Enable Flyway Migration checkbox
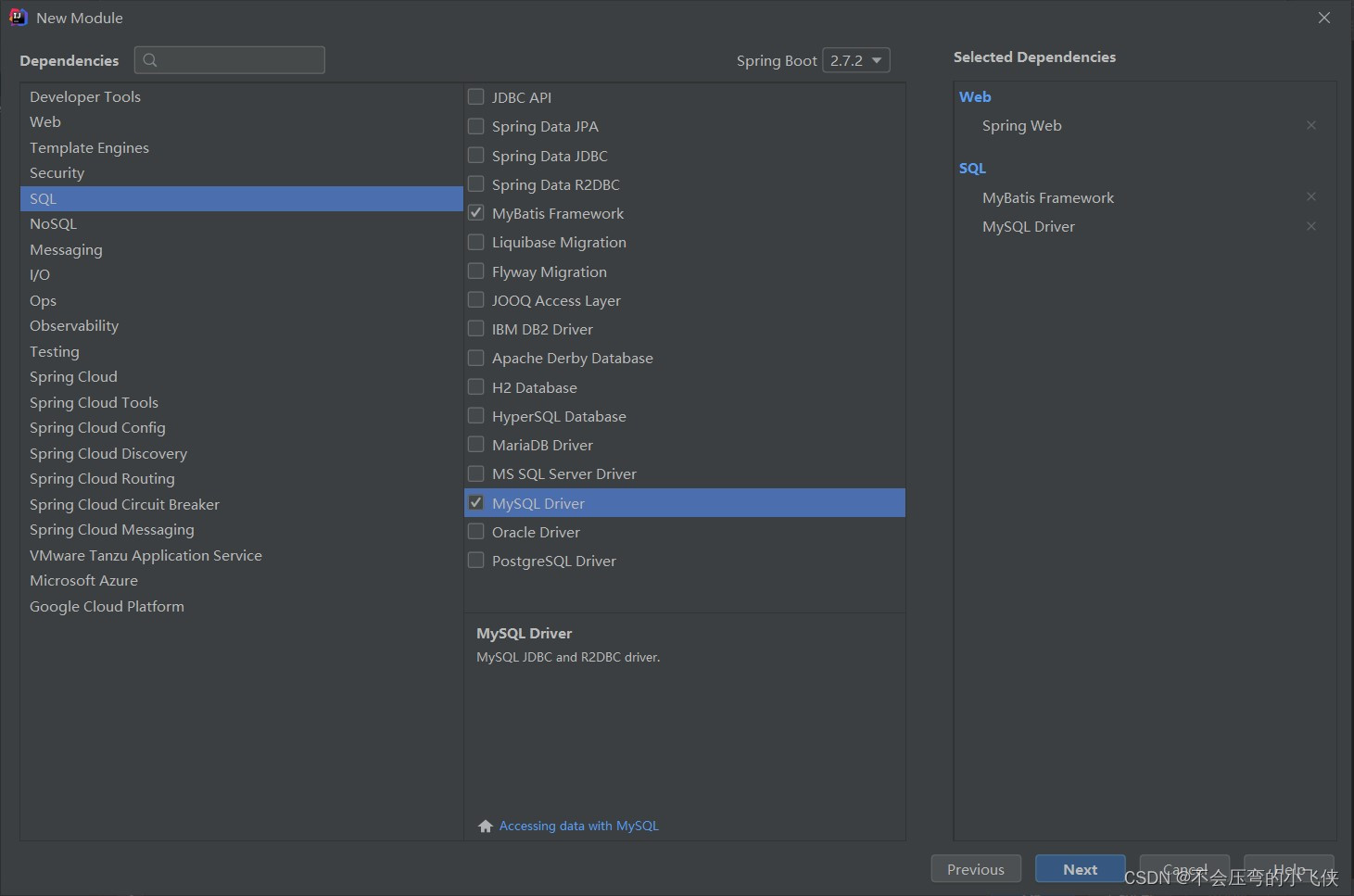 475,271
